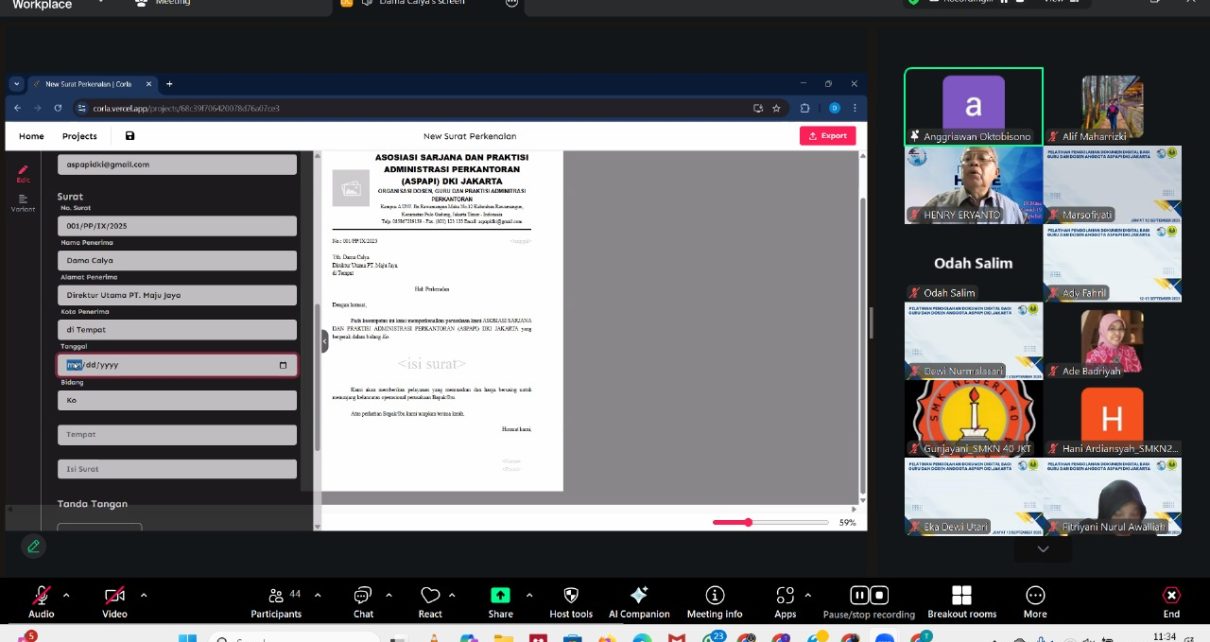Screen dimensions: 1210x642
Task: Adjust the zoom slider at 59%
Action: coord(747,522)
